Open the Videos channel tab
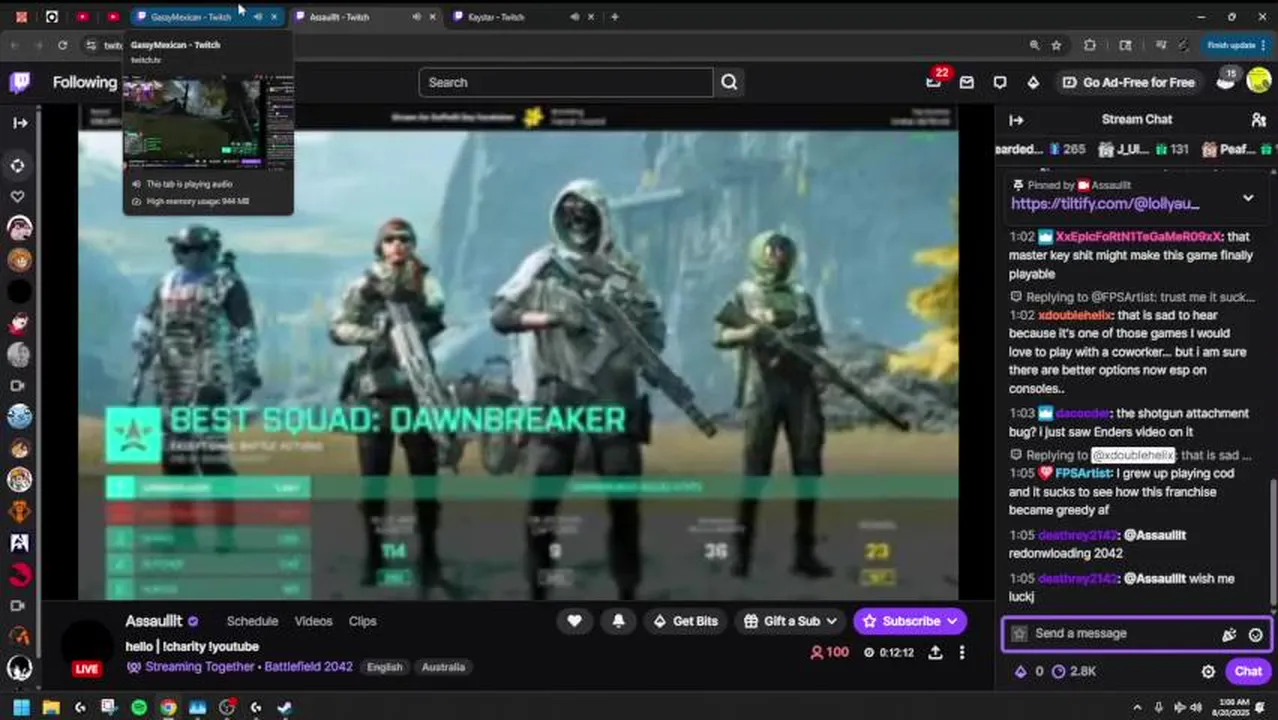Image resolution: width=1278 pixels, height=720 pixels. click(x=313, y=621)
